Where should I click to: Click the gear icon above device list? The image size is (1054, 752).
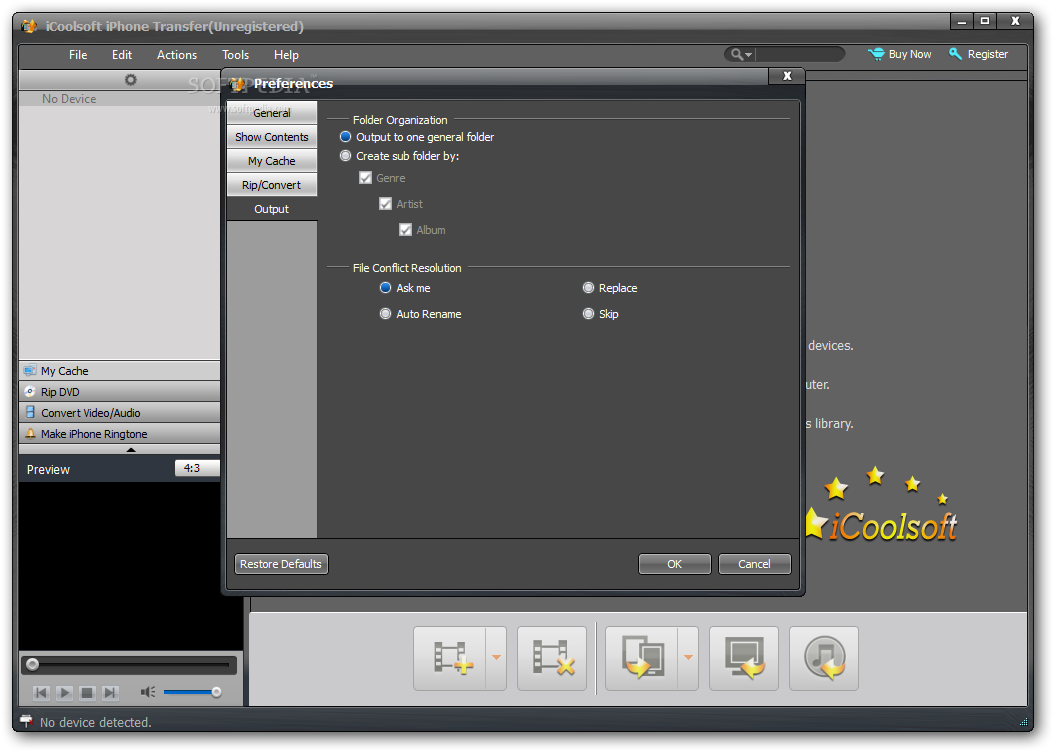130,80
